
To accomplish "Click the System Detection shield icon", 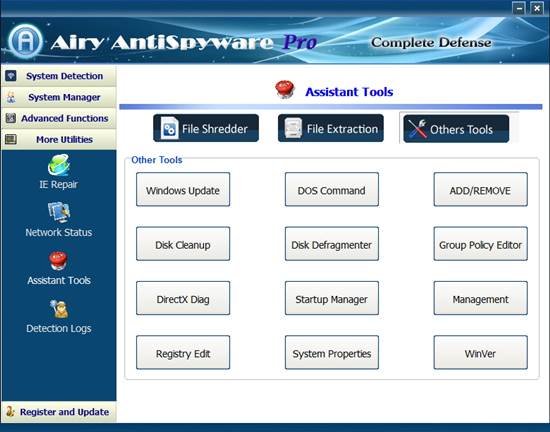I will pyautogui.click(x=11, y=76).
